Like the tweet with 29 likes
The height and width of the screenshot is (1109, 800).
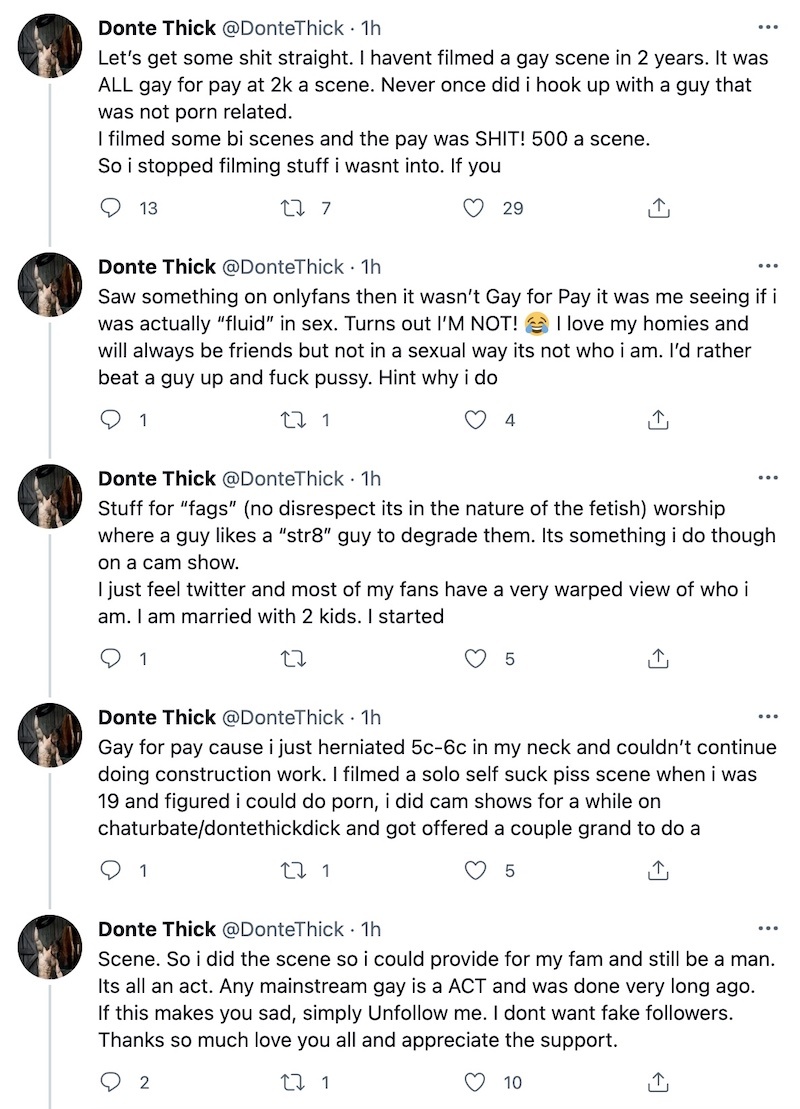tap(477, 209)
